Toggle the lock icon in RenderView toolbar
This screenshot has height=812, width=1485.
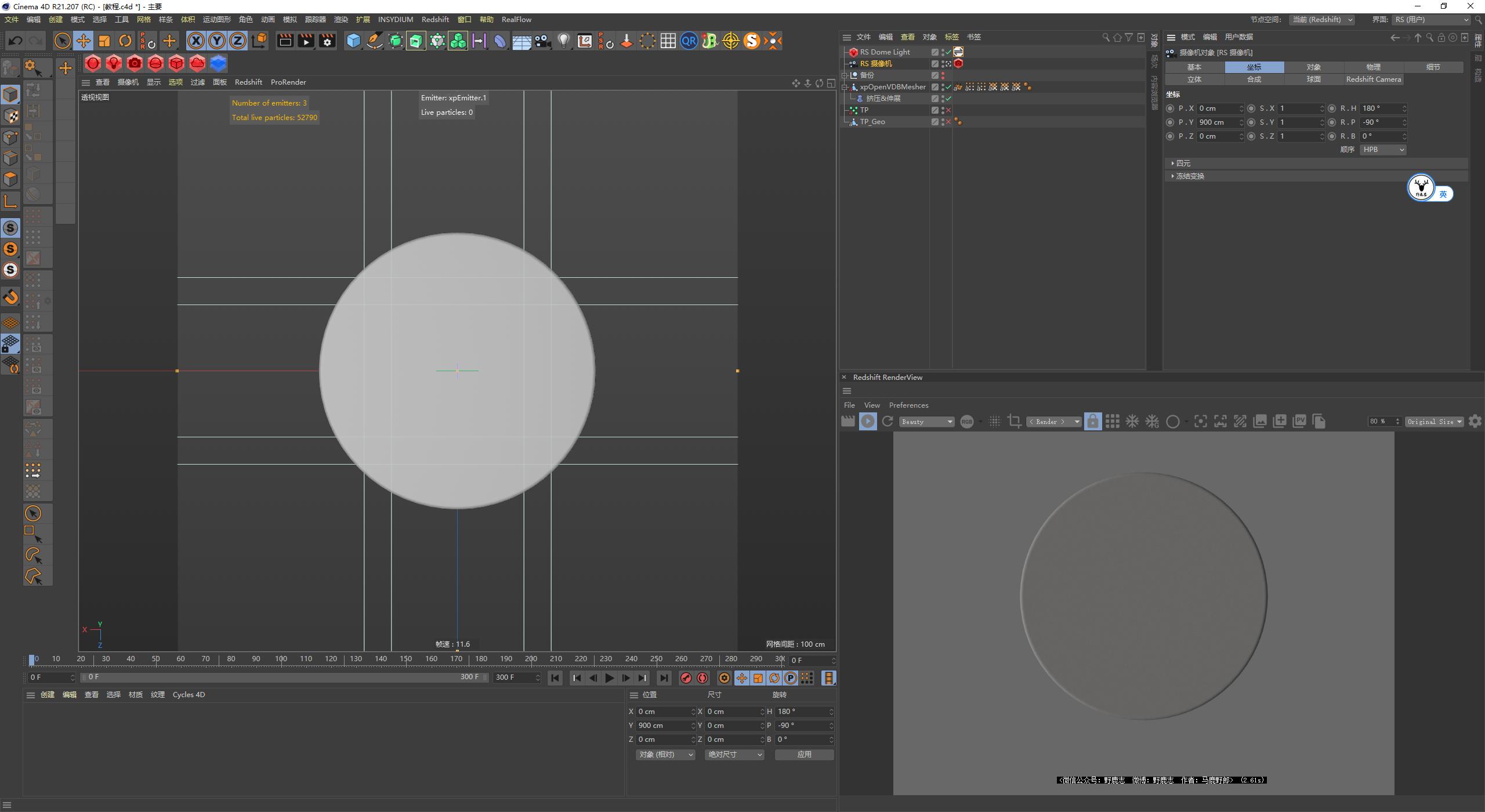(x=1093, y=421)
